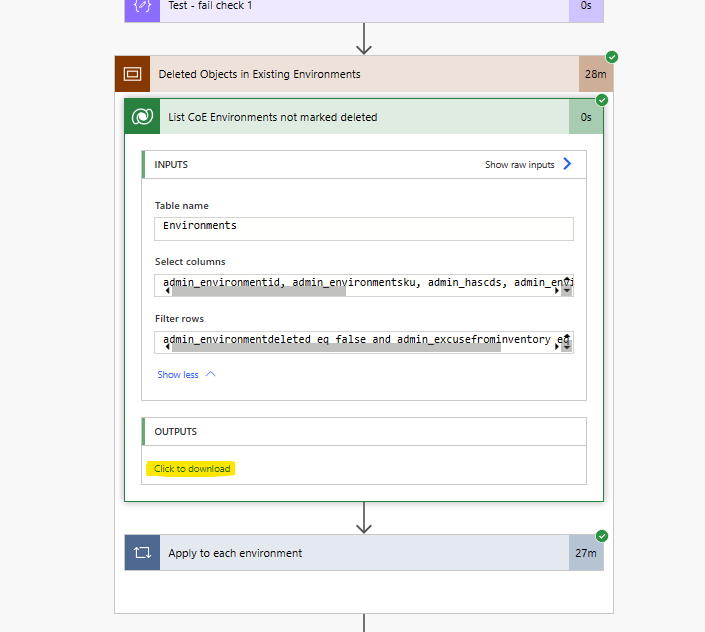Click the Select columns label
The height and width of the screenshot is (632, 705).
click(190, 262)
